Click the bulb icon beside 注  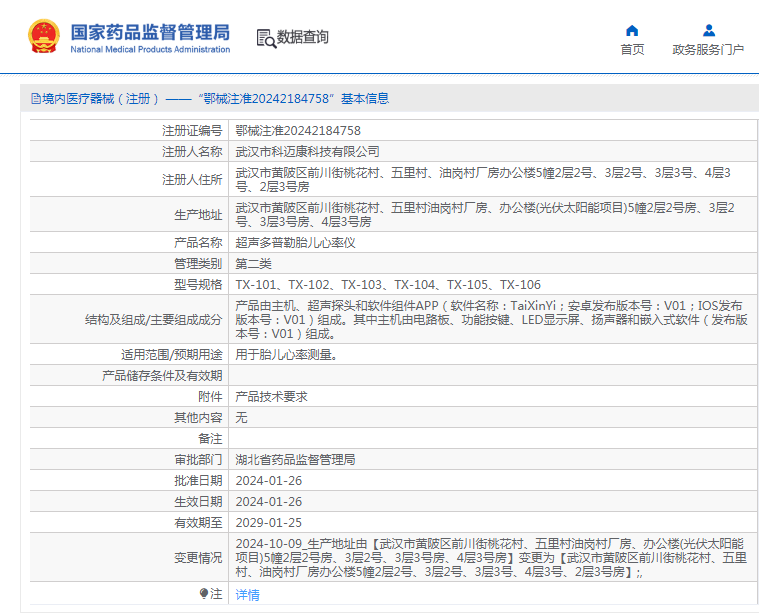pyautogui.click(x=204, y=593)
